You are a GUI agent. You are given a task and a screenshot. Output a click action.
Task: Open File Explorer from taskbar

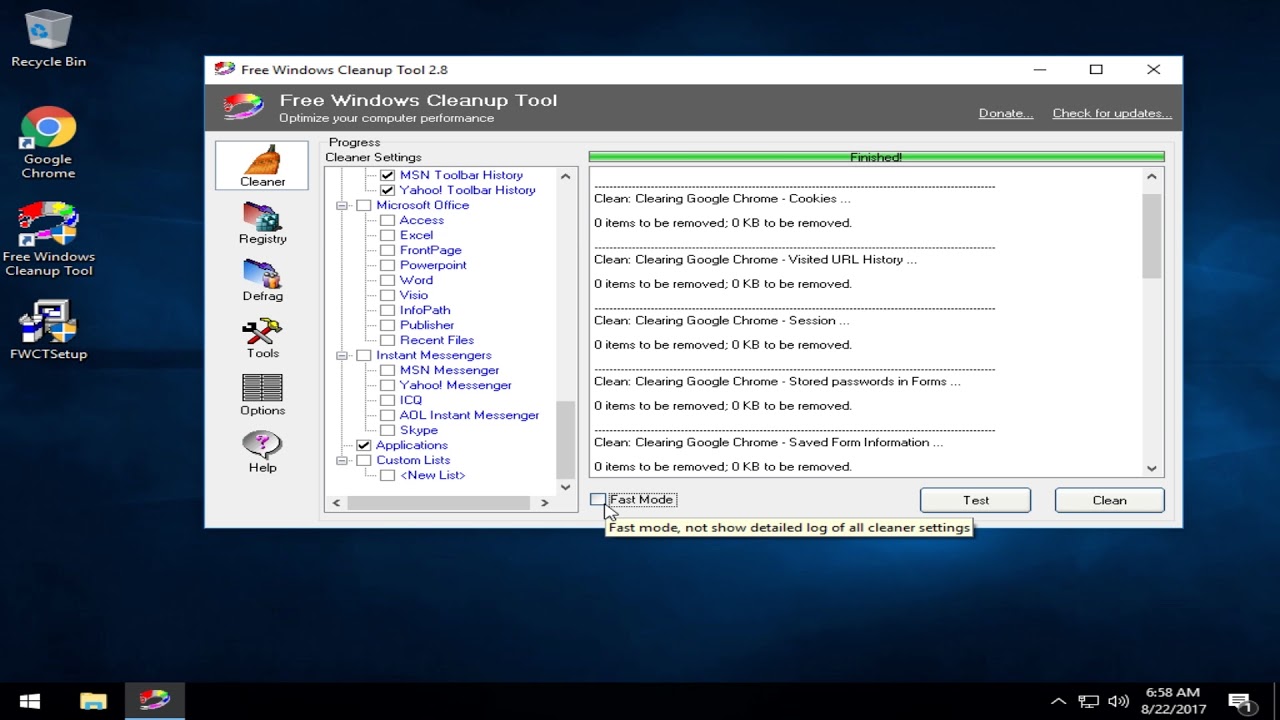(x=93, y=701)
